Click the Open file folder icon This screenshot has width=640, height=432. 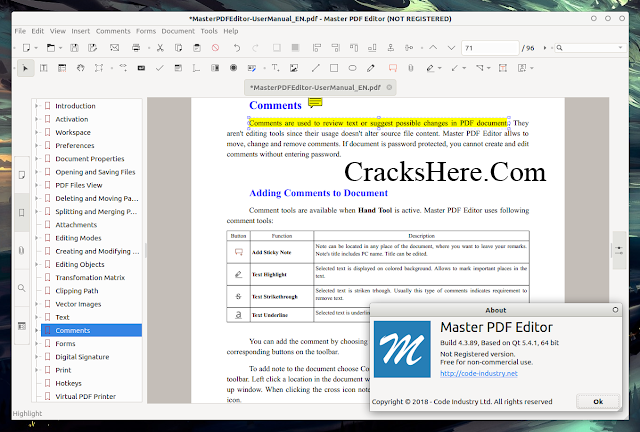pyautogui.click(x=51, y=48)
